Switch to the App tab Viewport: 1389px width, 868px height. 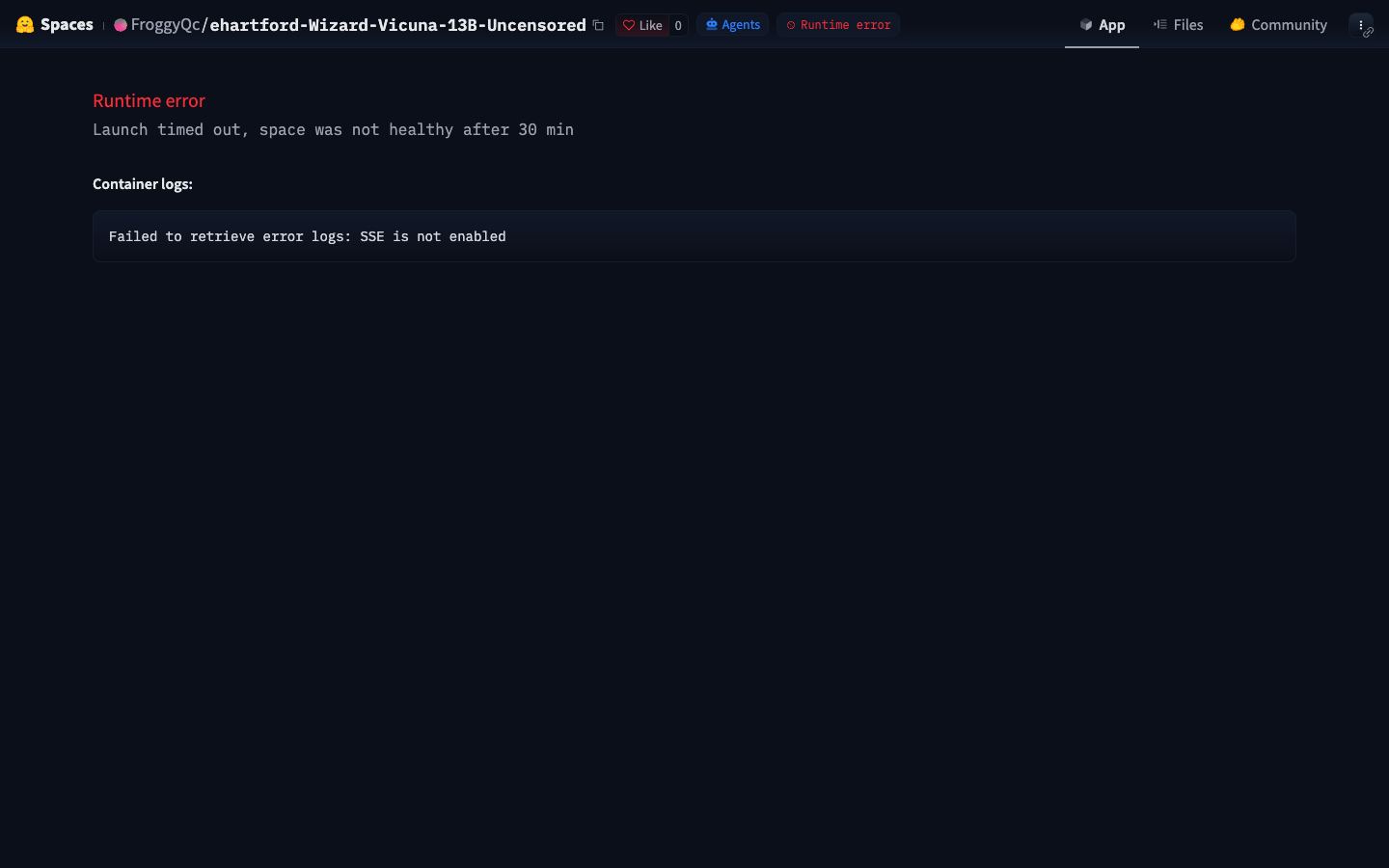(x=1102, y=25)
